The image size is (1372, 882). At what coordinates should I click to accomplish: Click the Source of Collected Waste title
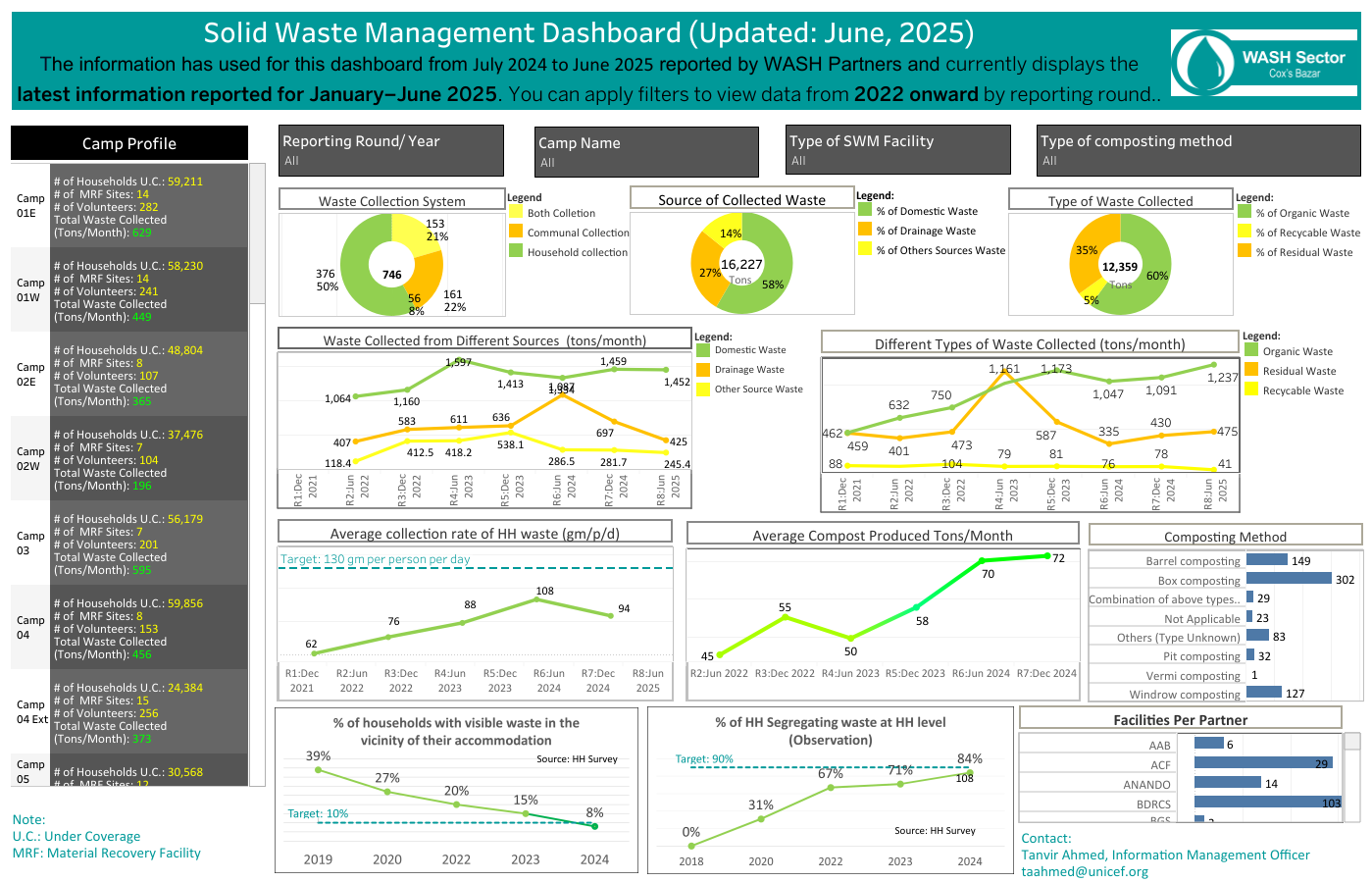click(741, 200)
